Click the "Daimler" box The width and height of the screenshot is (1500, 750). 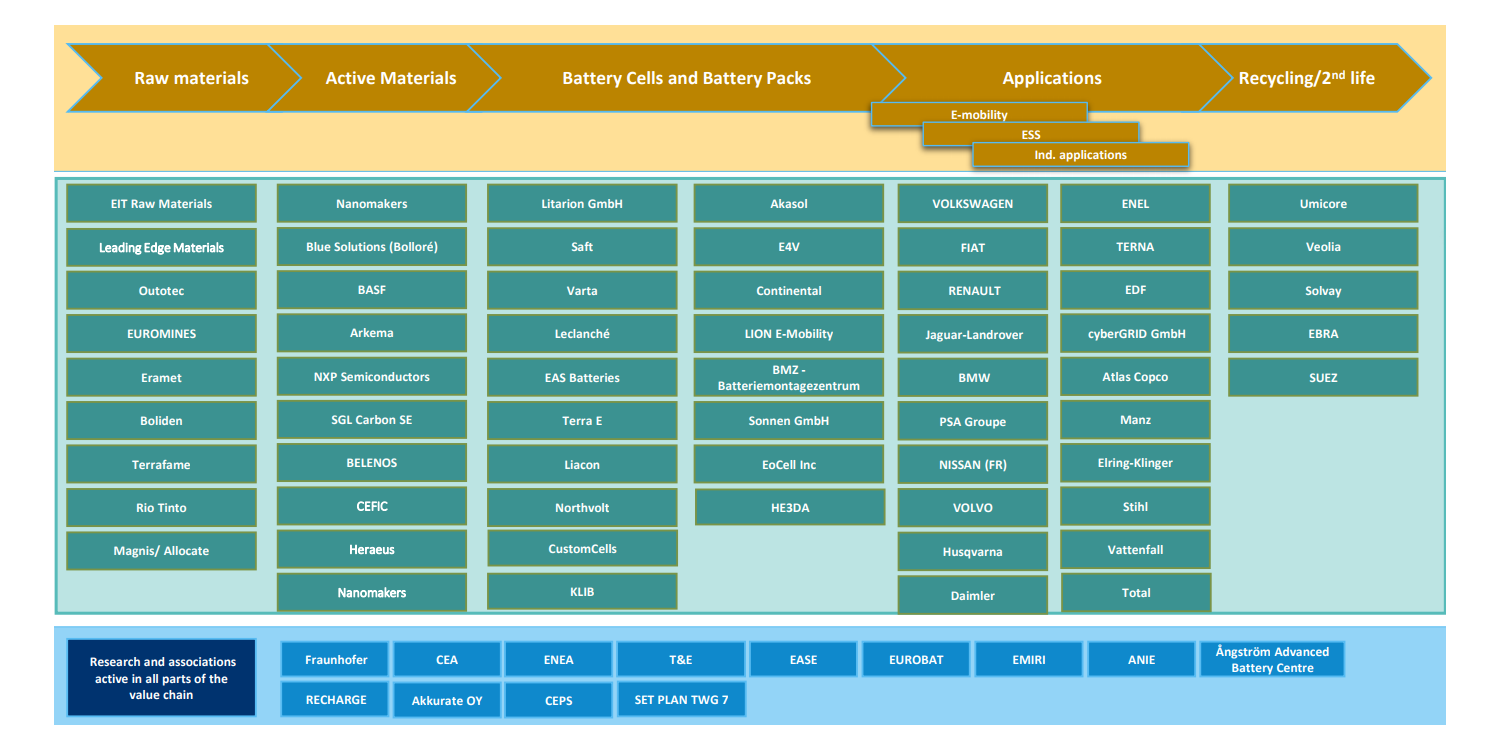coord(973,595)
